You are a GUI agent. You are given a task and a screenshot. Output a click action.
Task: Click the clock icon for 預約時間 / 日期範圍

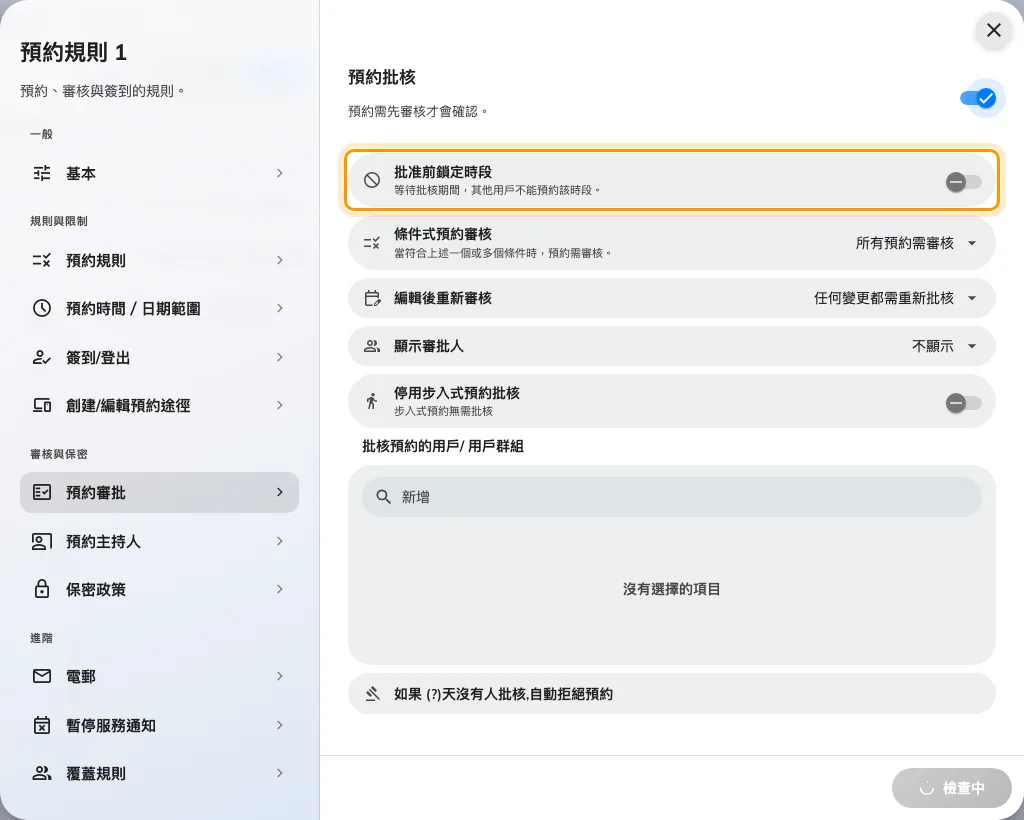tap(42, 308)
